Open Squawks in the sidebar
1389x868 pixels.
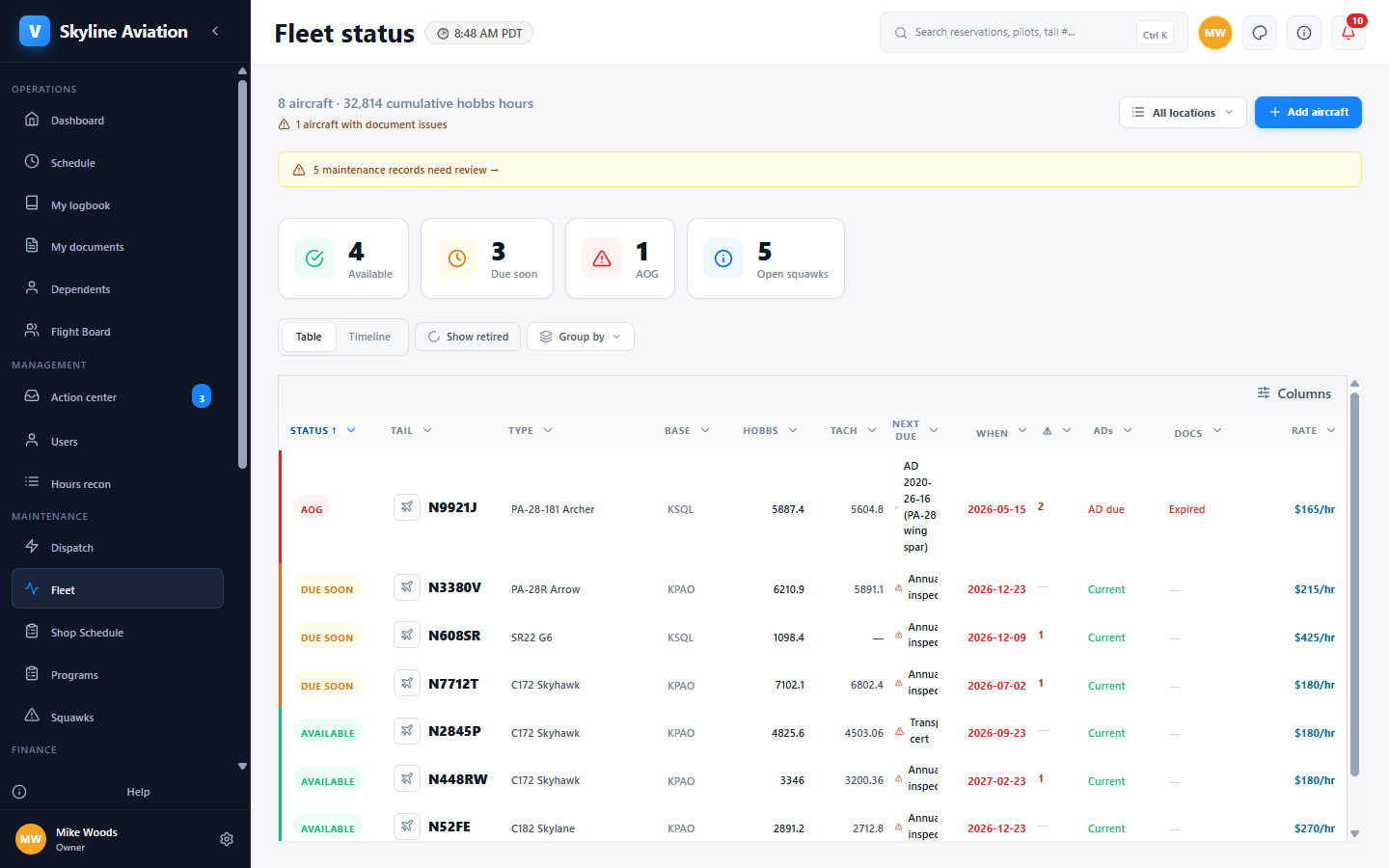click(118, 718)
